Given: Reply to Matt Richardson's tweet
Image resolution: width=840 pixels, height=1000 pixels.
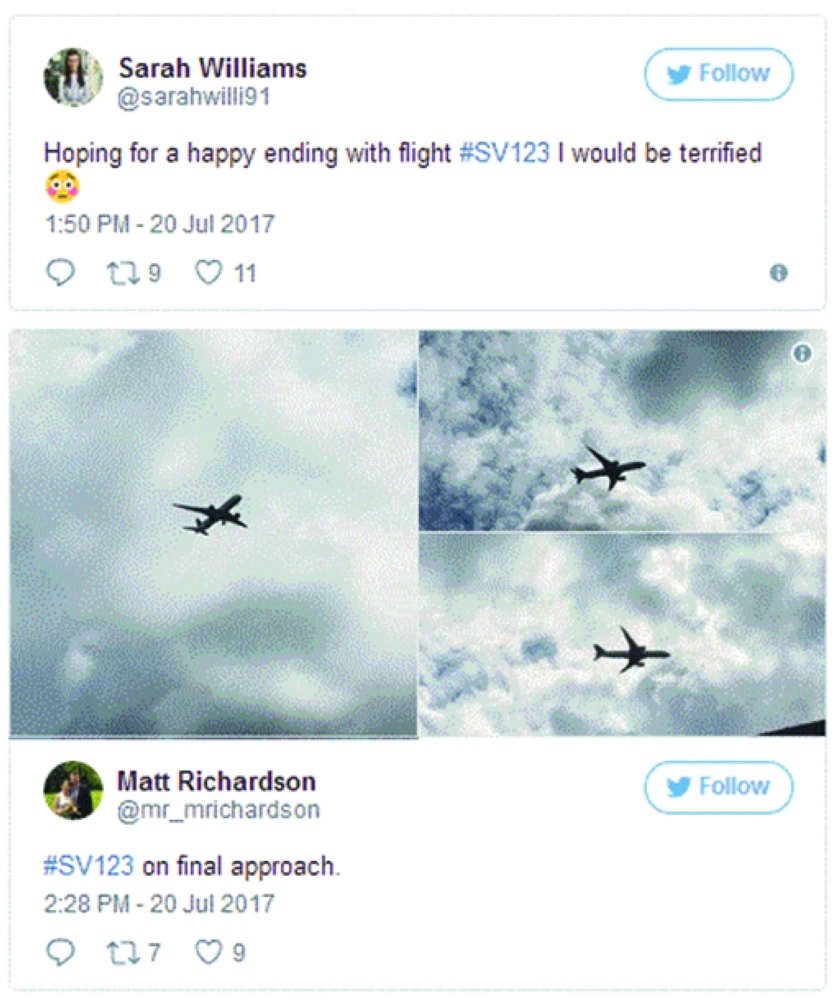Looking at the screenshot, I should [61, 952].
